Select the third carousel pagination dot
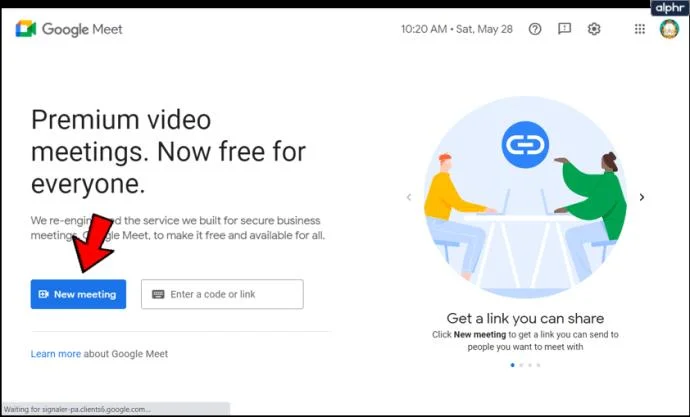Viewport: 690px width, 417px height. [530, 365]
